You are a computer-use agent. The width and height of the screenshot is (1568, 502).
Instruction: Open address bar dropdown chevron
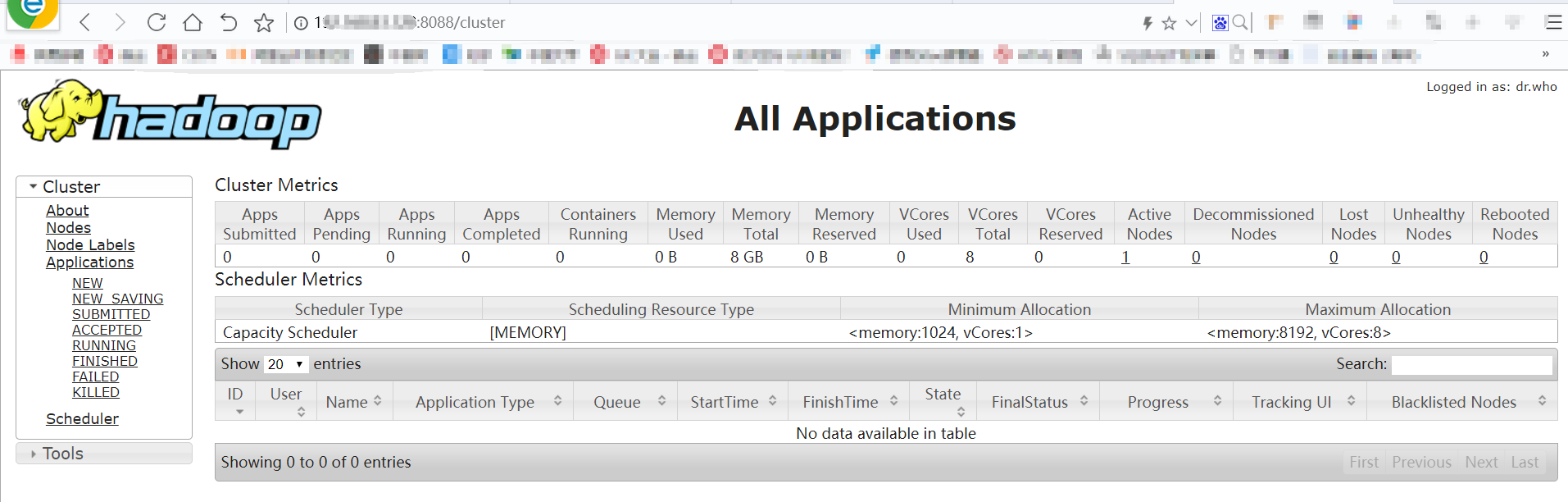pos(1192,23)
